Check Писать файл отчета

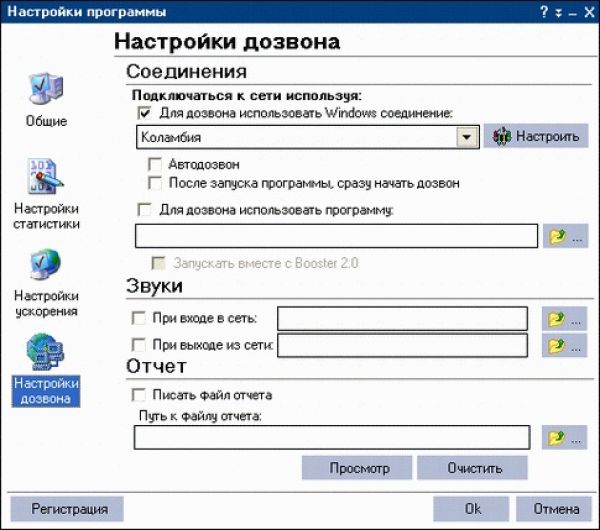pos(138,395)
